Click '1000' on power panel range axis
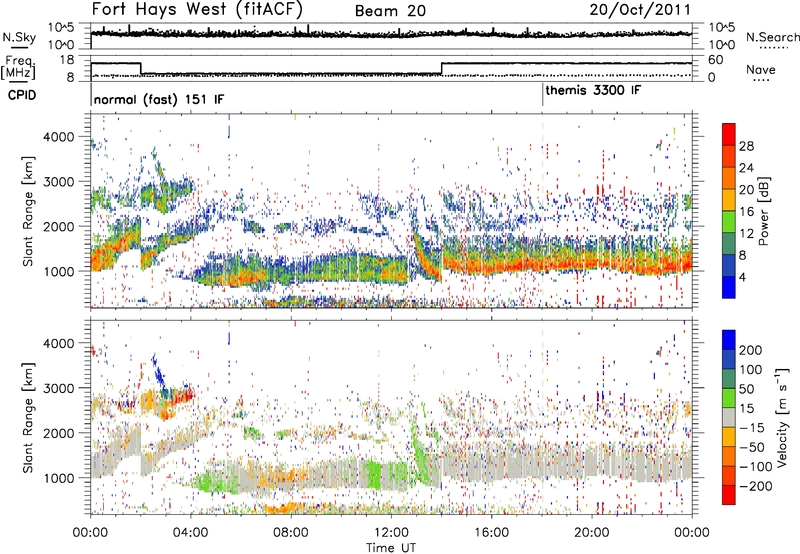 [x=58, y=271]
